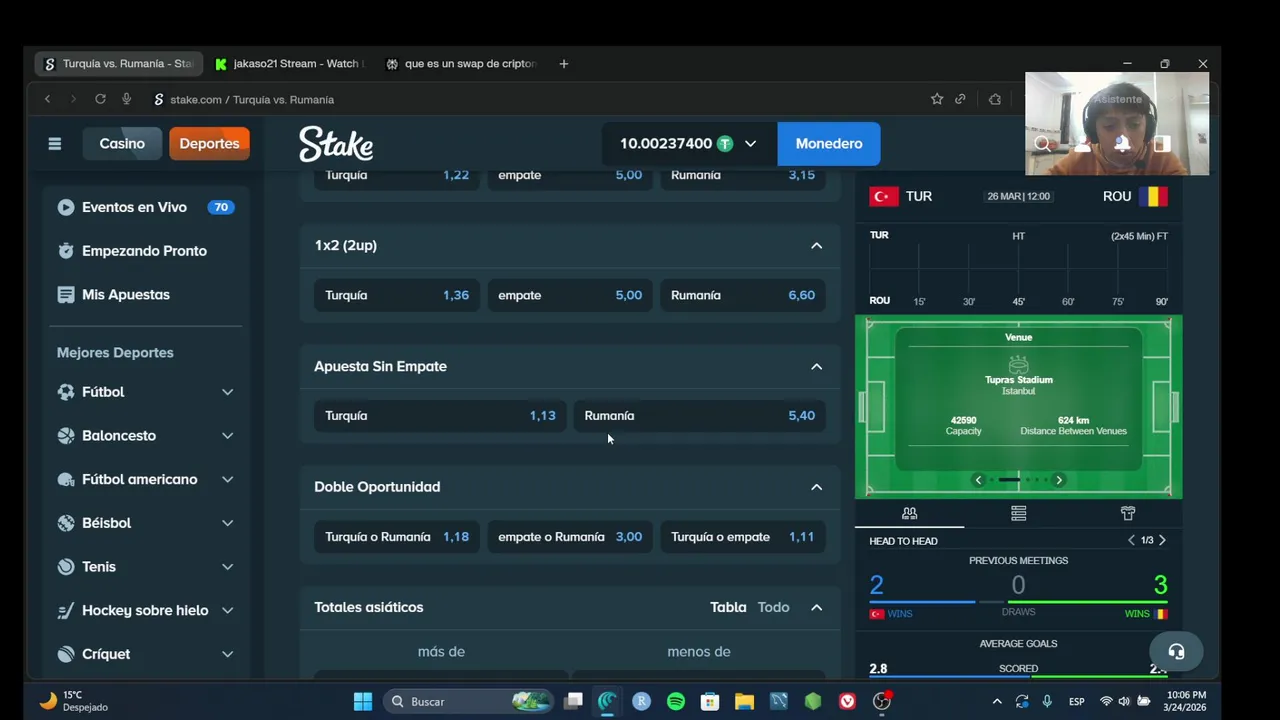Go to previous head-to-head page
Screen dimensions: 1280x720
click(1131, 540)
